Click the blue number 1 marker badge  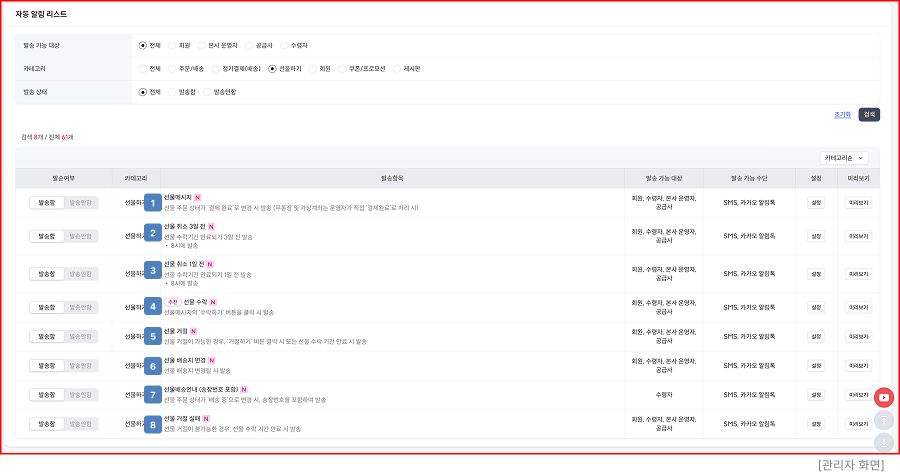[x=153, y=203]
